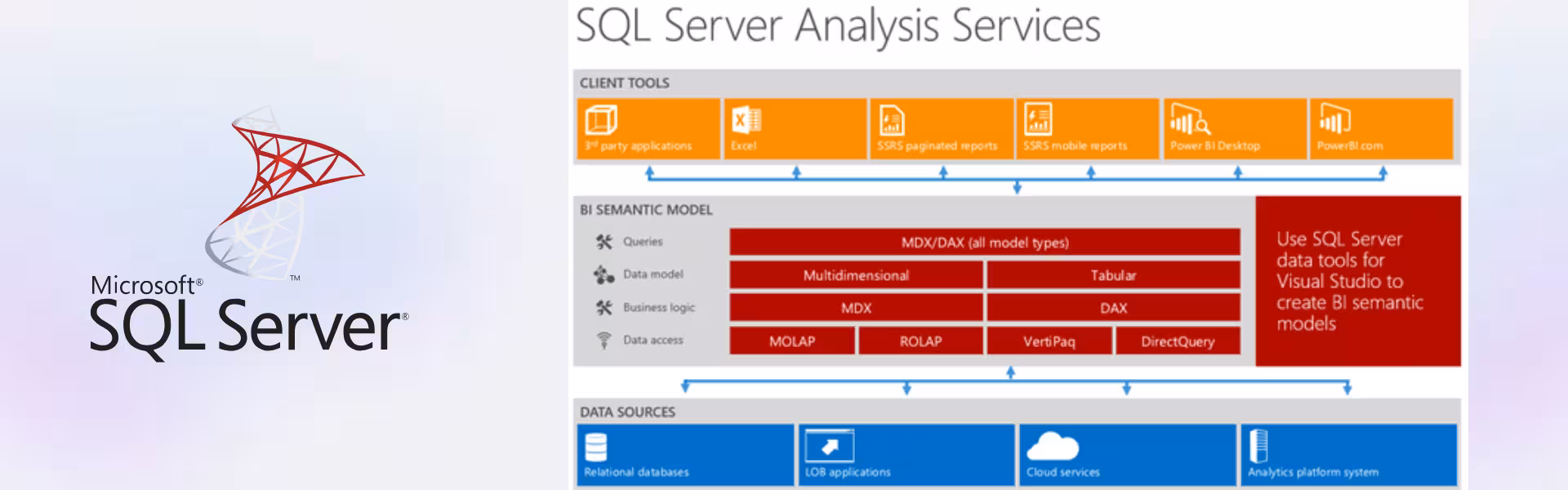Click the 'Data model' row label
Viewport: 1568px width, 490px height.
pos(653,274)
